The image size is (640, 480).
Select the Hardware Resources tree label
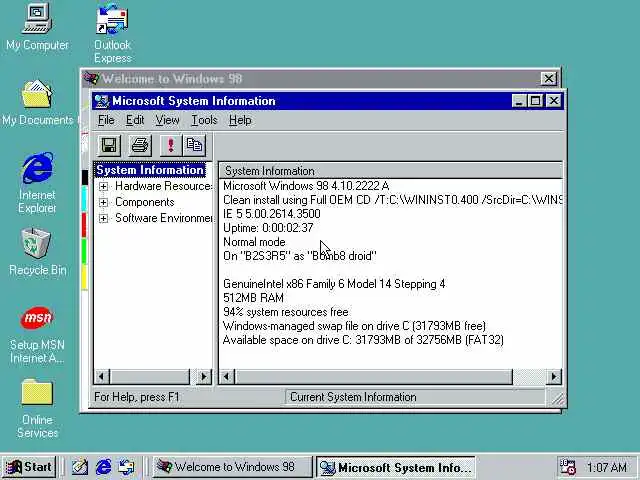tap(163, 186)
